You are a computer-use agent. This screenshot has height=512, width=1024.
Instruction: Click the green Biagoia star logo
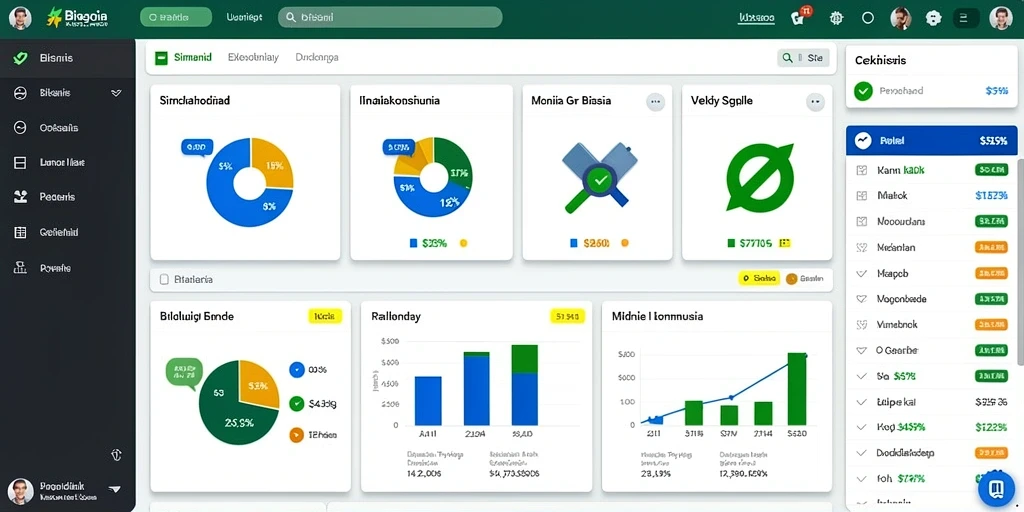(54, 18)
